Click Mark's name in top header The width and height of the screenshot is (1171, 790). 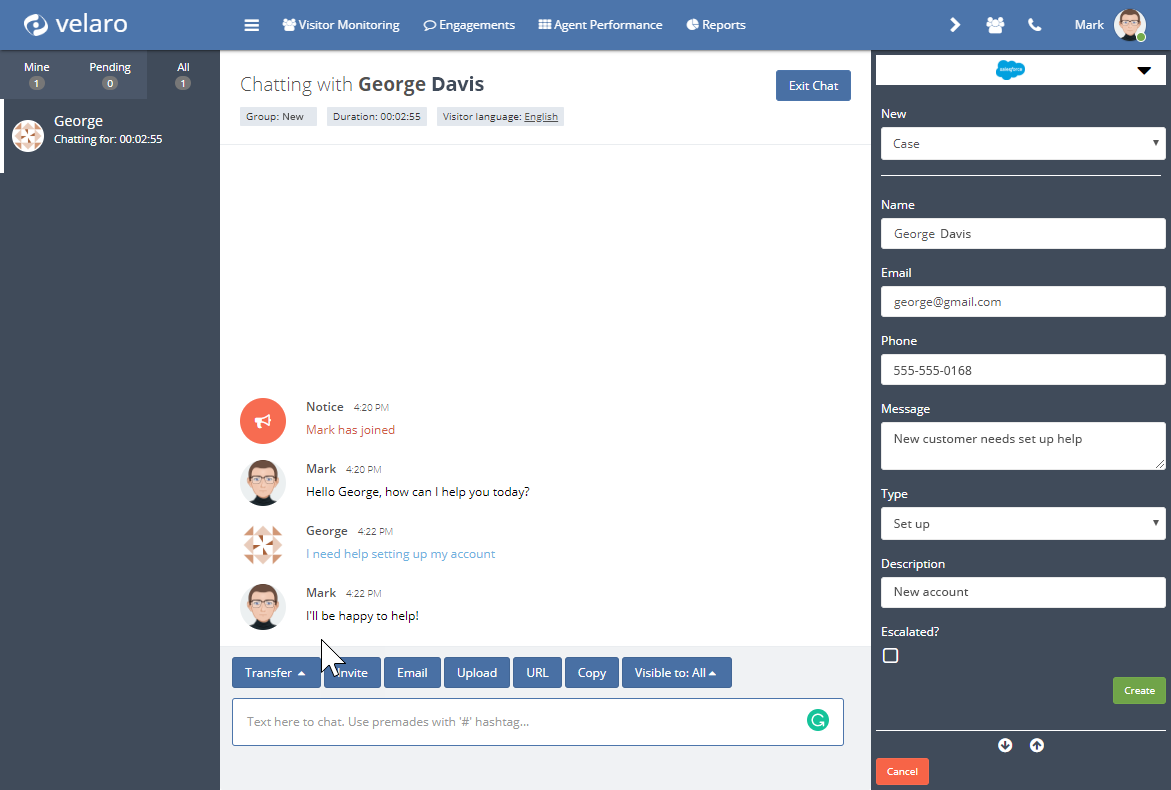(x=1089, y=25)
